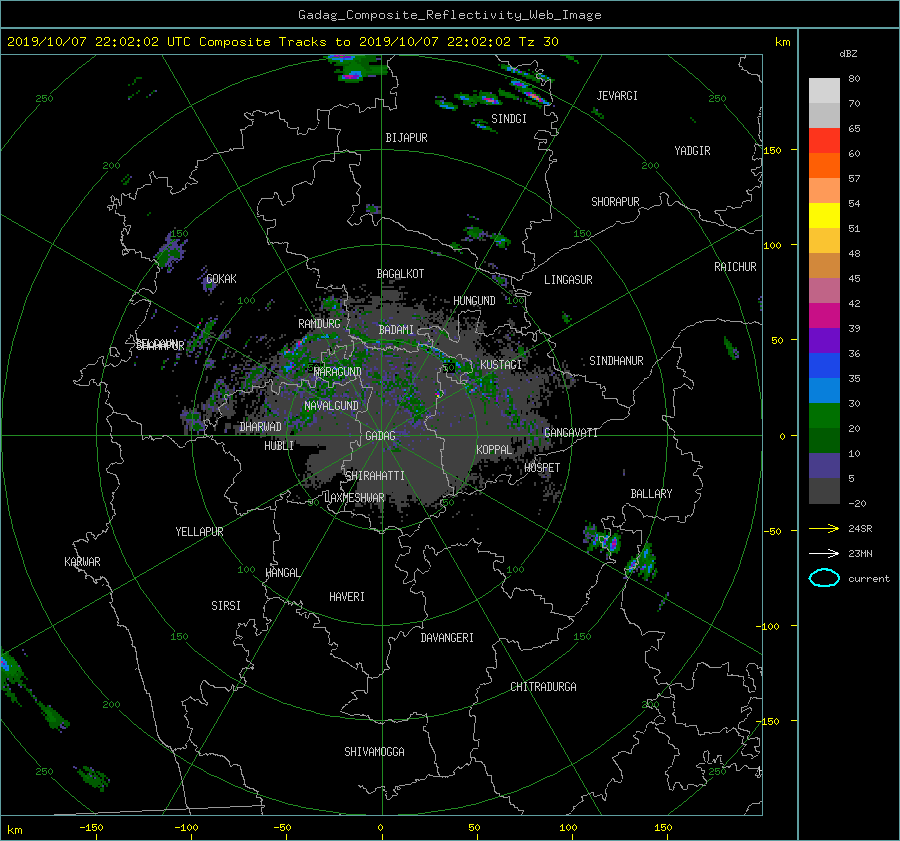The height and width of the screenshot is (841, 900).
Task: Click the NARAGUND city label
Action: click(337, 372)
